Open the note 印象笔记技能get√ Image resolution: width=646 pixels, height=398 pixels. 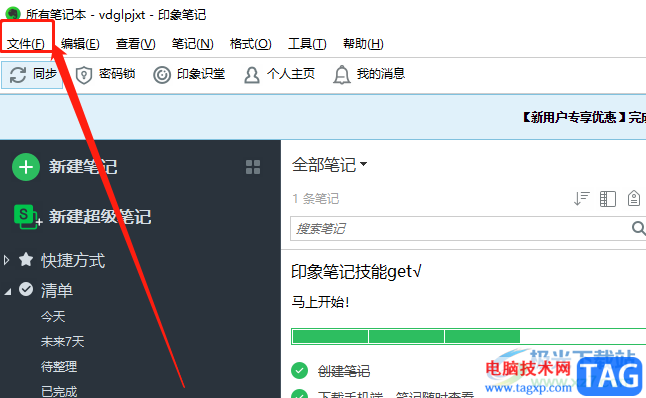(x=356, y=272)
